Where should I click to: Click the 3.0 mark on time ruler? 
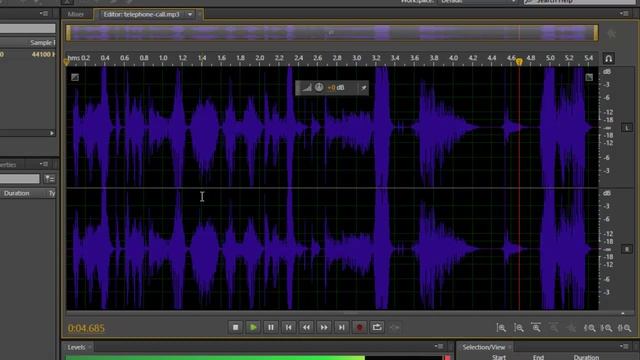click(x=357, y=58)
